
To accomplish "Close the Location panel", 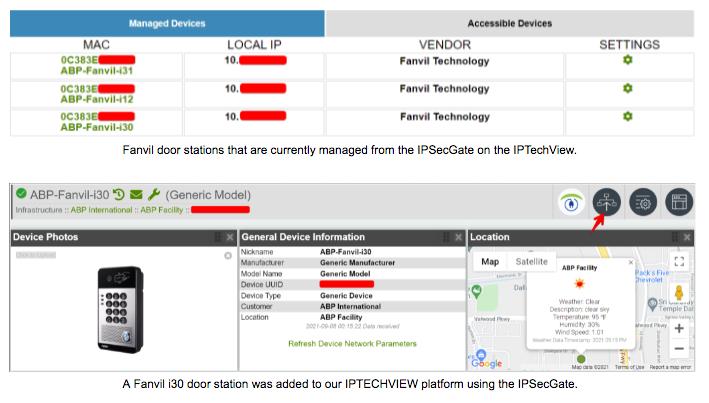I will [x=687, y=237].
